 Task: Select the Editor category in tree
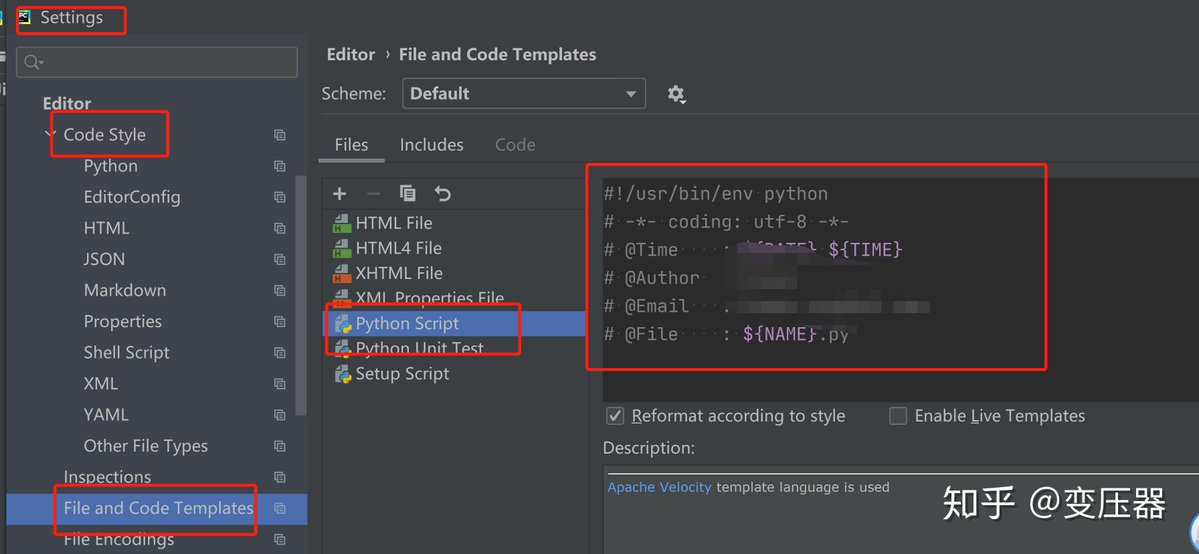click(67, 103)
